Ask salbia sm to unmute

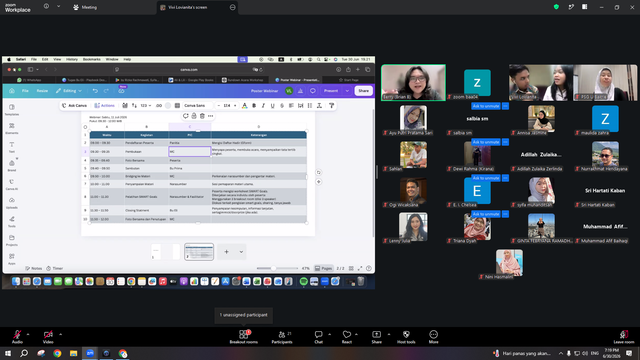(x=486, y=106)
